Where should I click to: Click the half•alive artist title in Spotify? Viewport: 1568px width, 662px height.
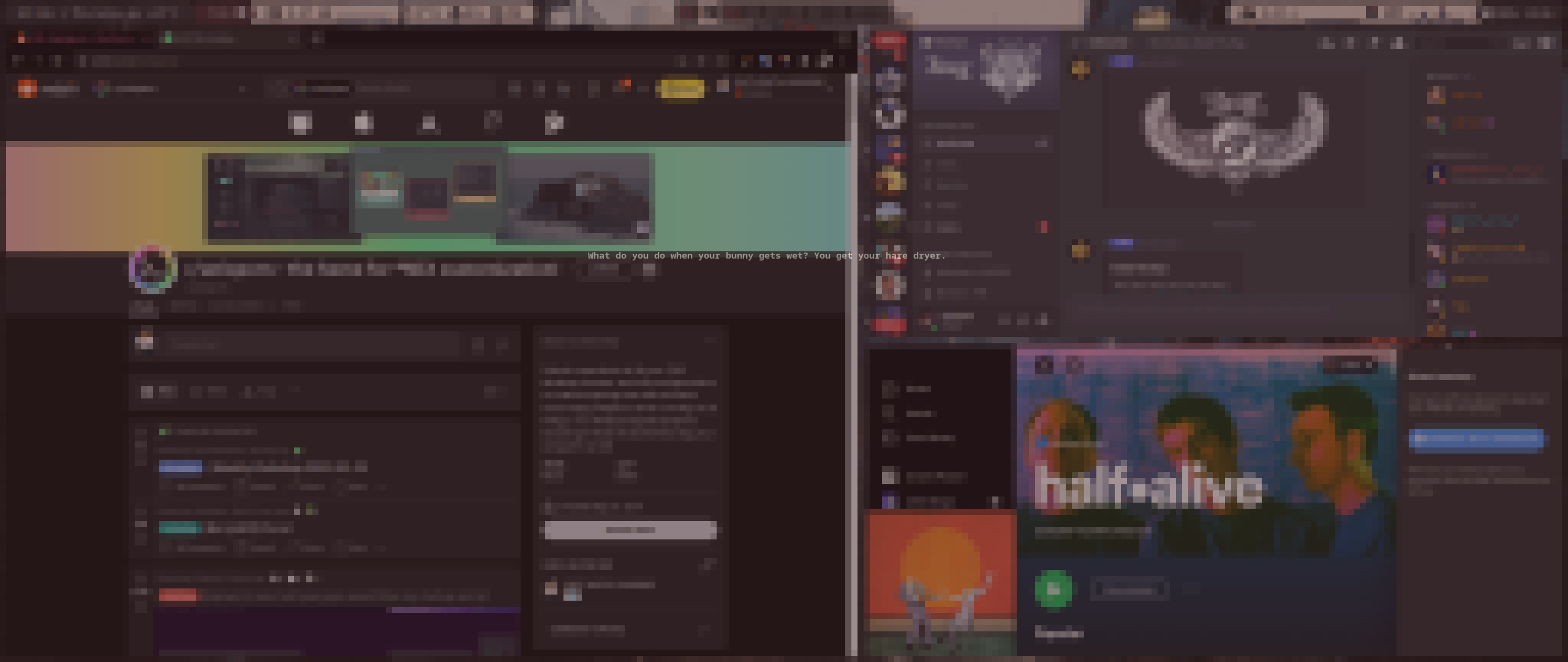(1148, 487)
